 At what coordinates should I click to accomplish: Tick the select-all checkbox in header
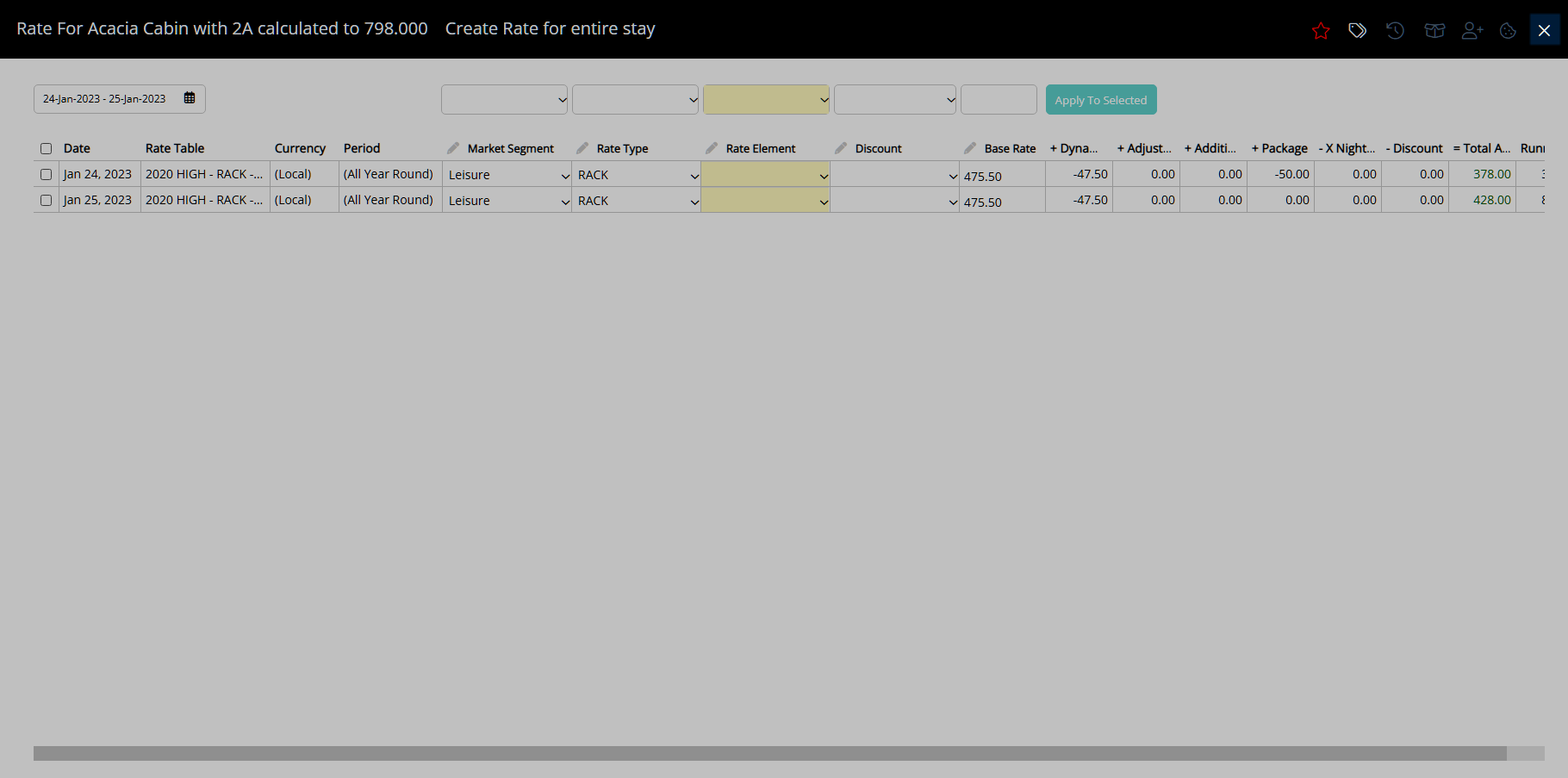pos(47,148)
